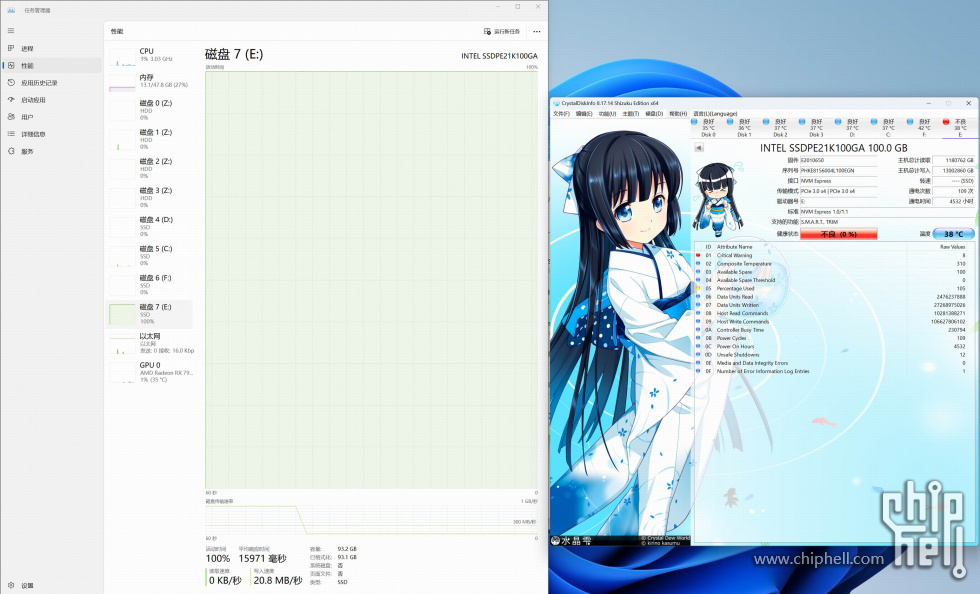Switch to Disk 1 tab, 36 °C
The width and height of the screenshot is (980, 594).
[x=744, y=128]
